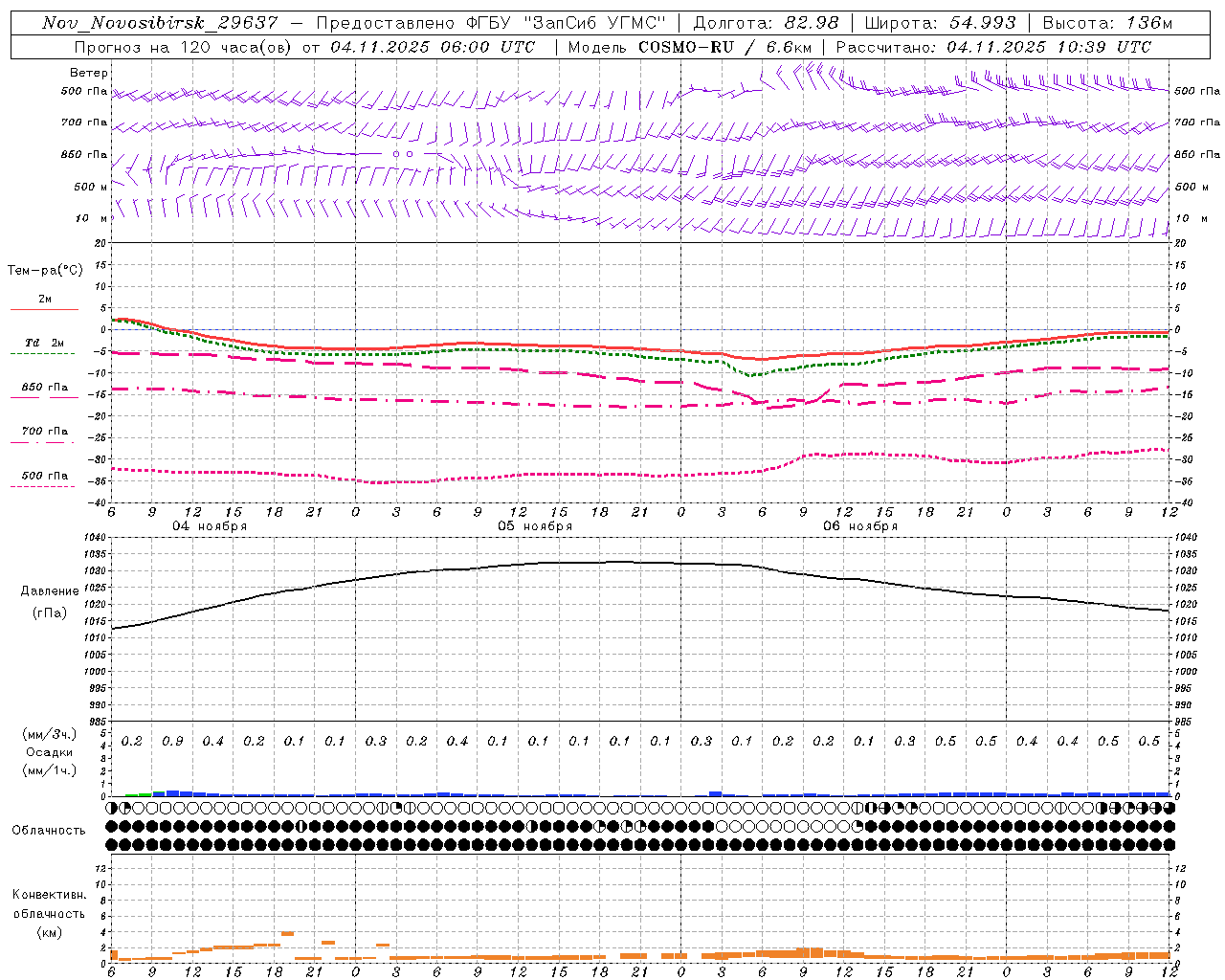
Task: Select the Широта: 54.993 header field
Action: click(x=940, y=23)
